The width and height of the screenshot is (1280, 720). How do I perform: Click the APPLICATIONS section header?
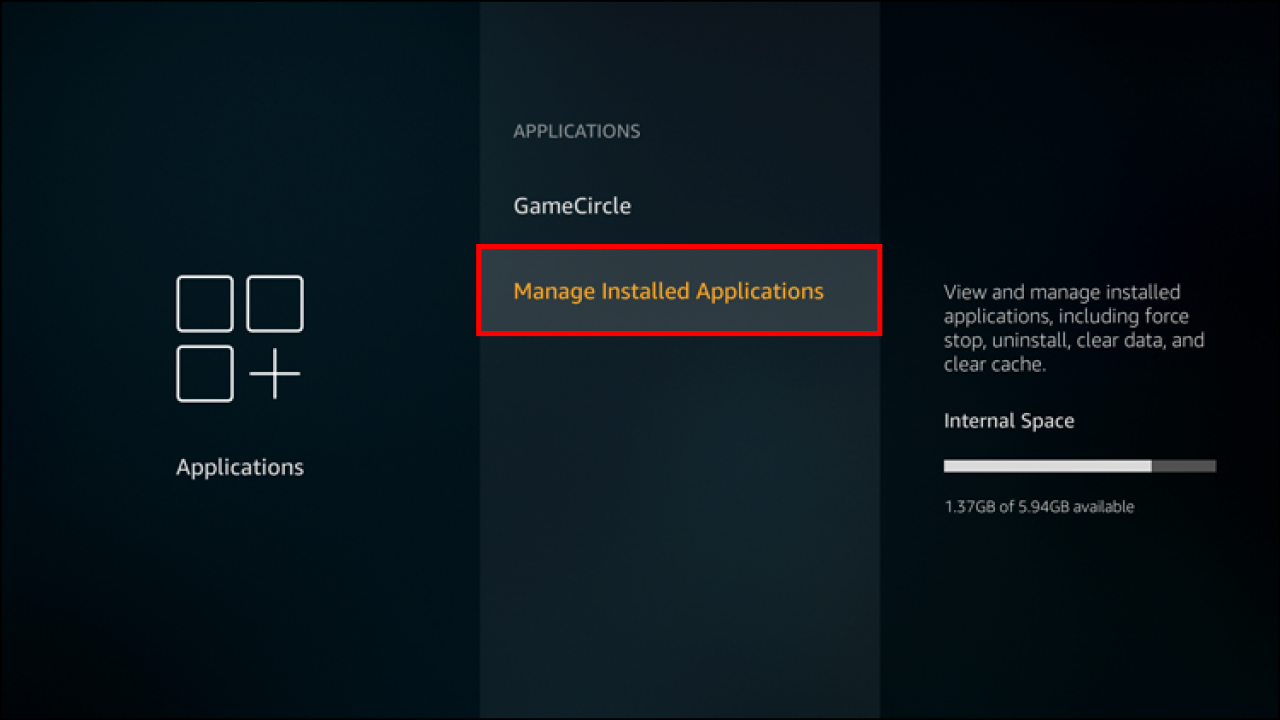(x=576, y=130)
